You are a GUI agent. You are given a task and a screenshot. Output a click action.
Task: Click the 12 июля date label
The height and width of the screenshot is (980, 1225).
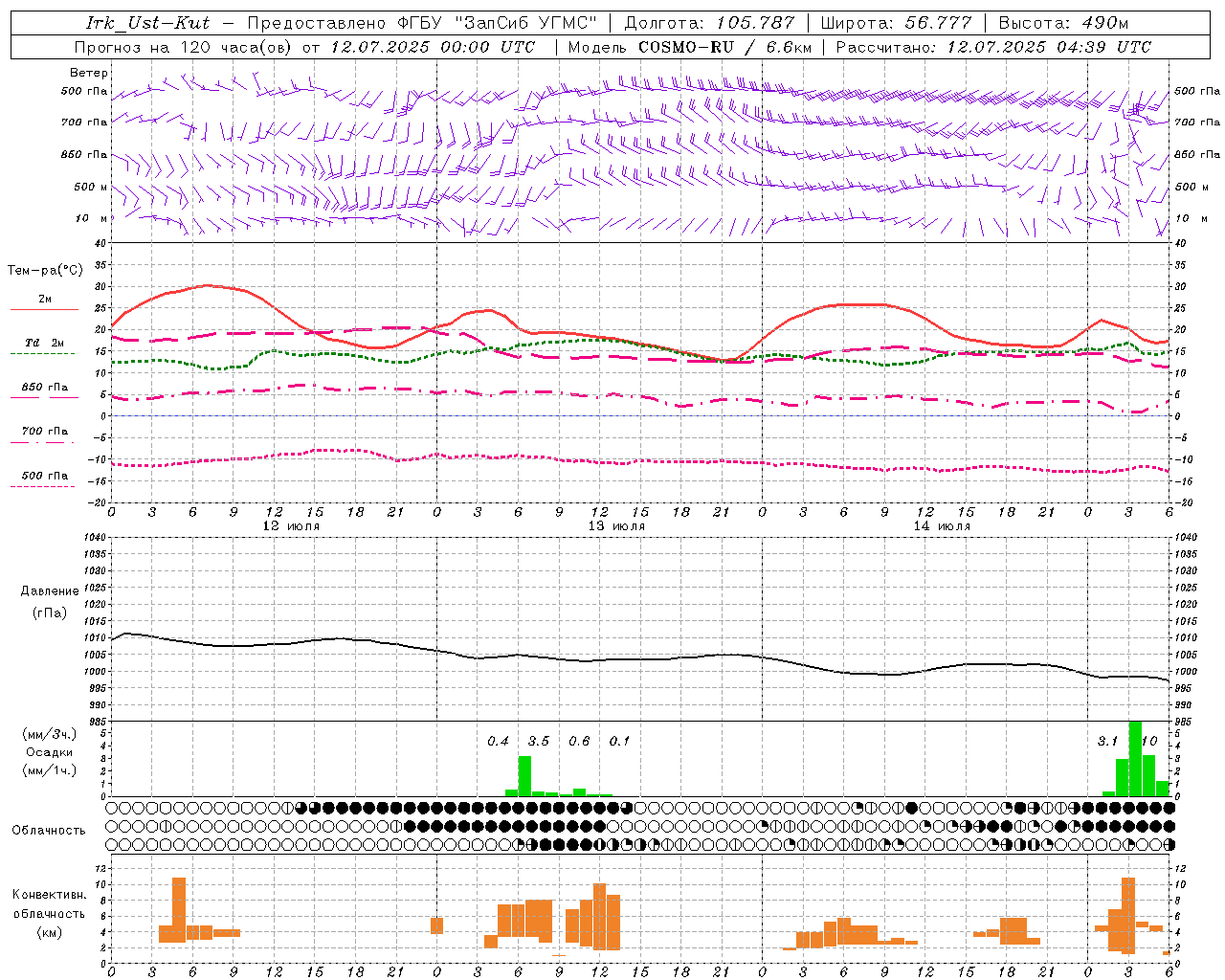tap(292, 526)
